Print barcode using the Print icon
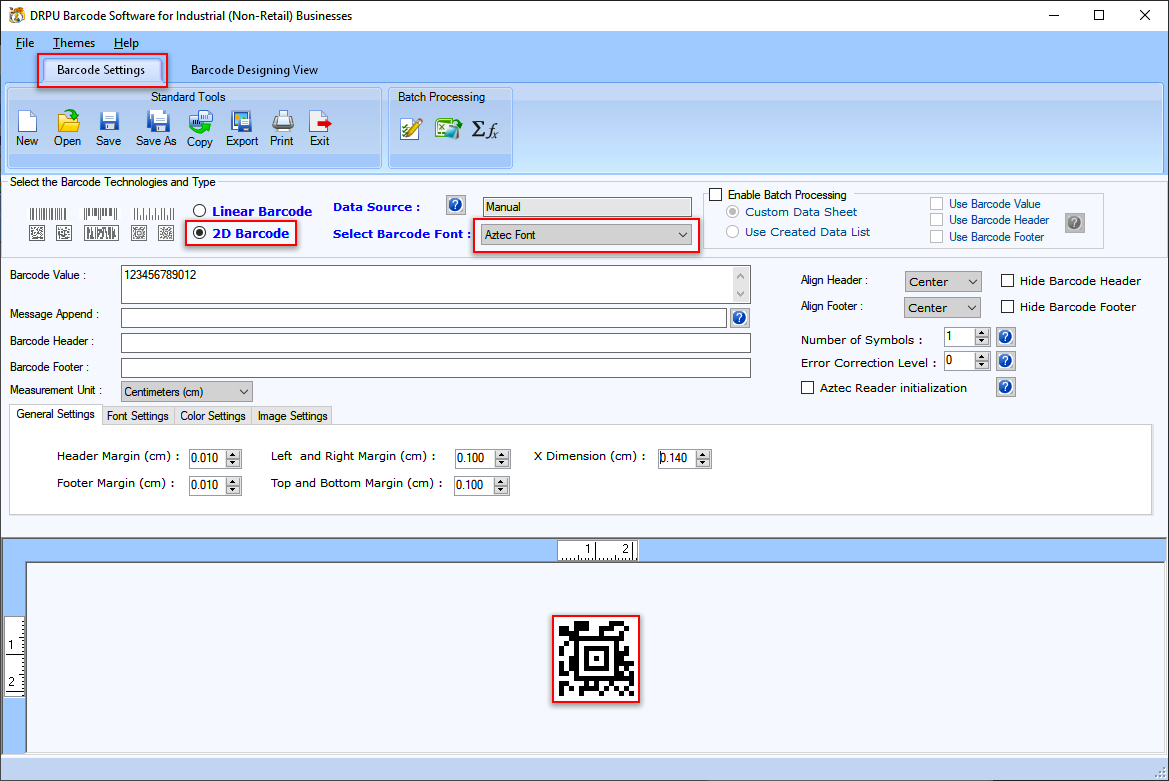The width and height of the screenshot is (1169, 781). click(282, 129)
